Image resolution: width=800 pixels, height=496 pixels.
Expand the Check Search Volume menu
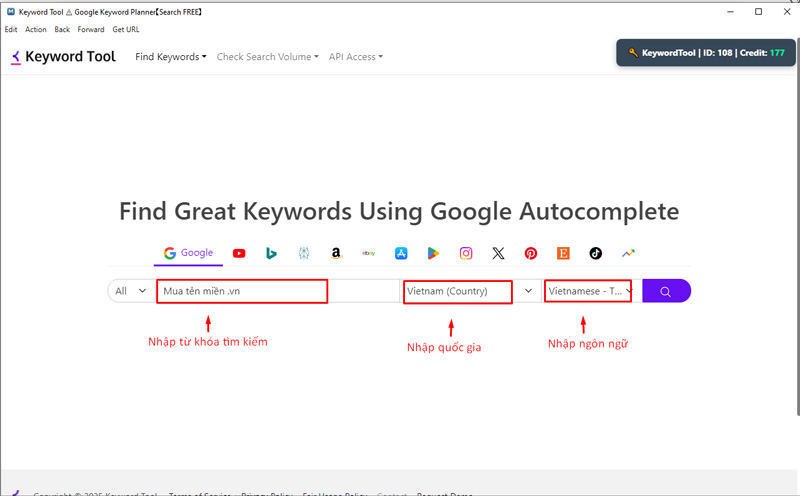(x=267, y=57)
